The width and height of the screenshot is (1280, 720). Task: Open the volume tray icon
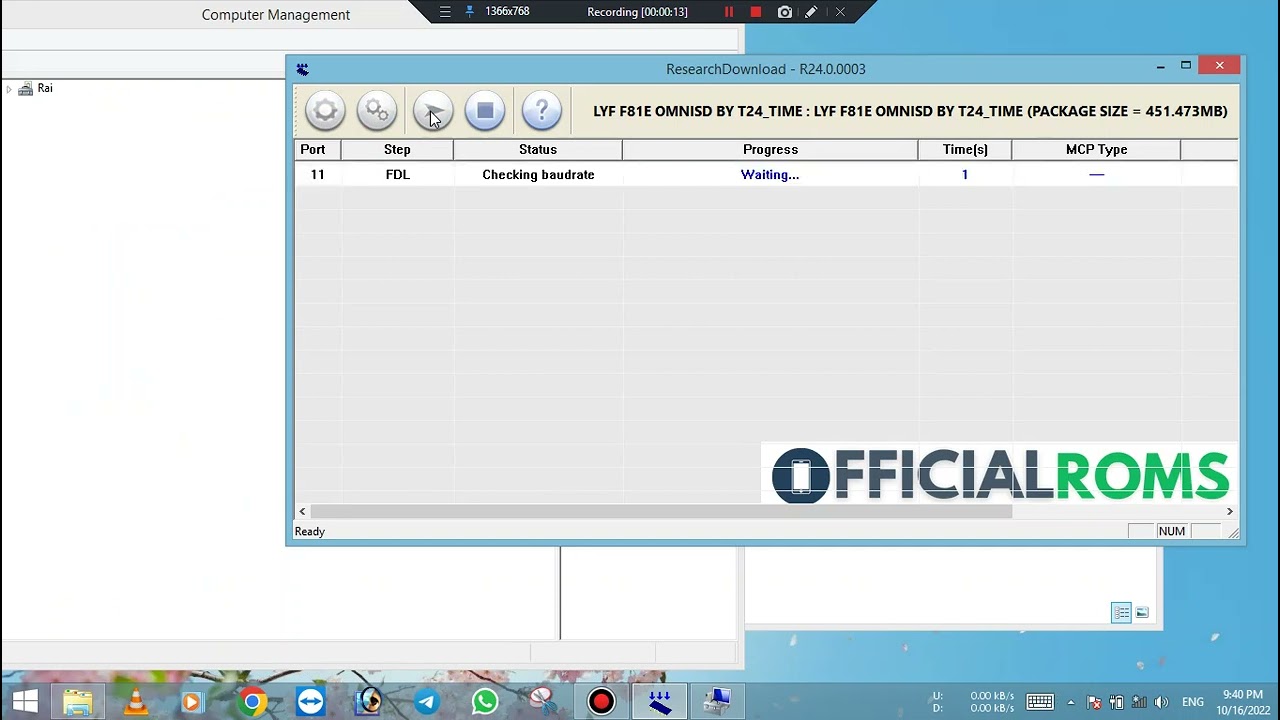[1161, 702]
